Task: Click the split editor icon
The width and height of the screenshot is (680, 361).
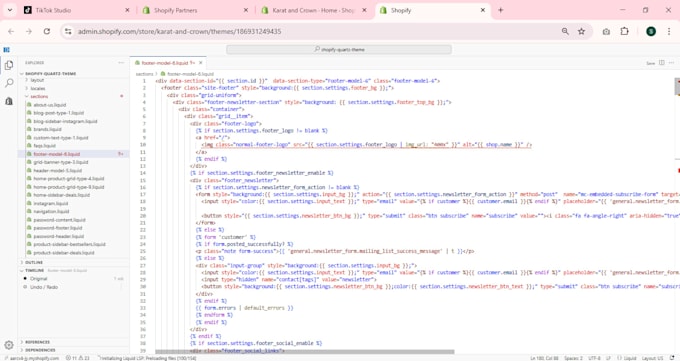Action: pos(662,63)
